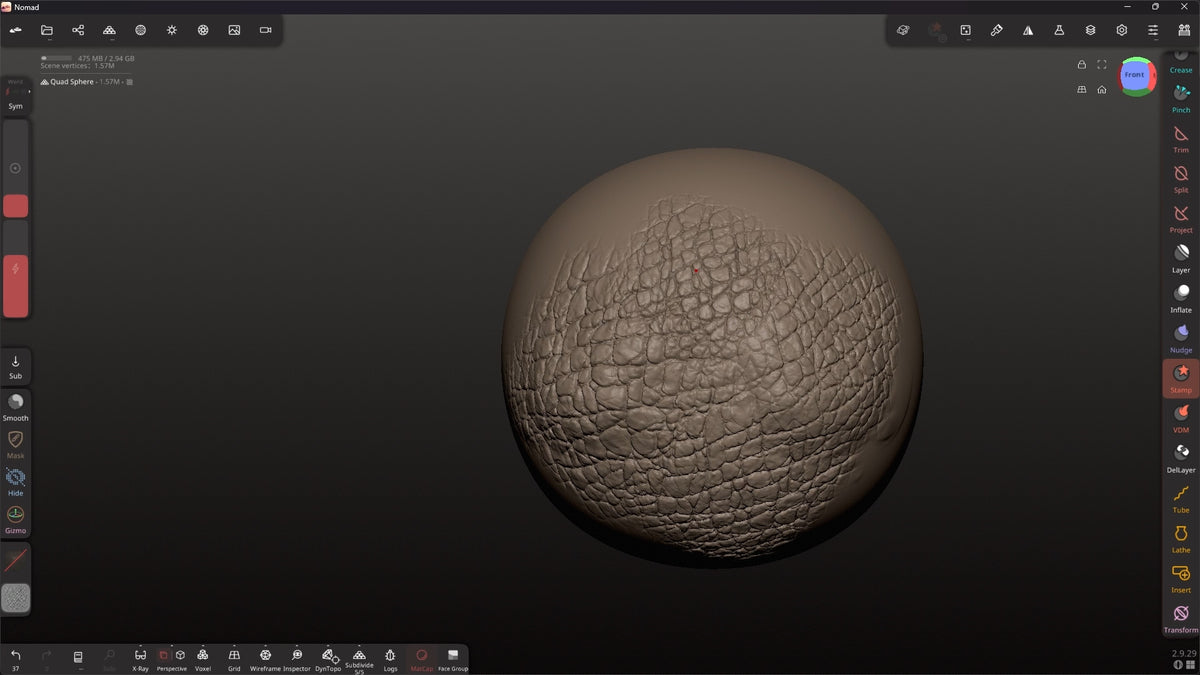
Task: Open the Files folder menu
Action: [47, 30]
